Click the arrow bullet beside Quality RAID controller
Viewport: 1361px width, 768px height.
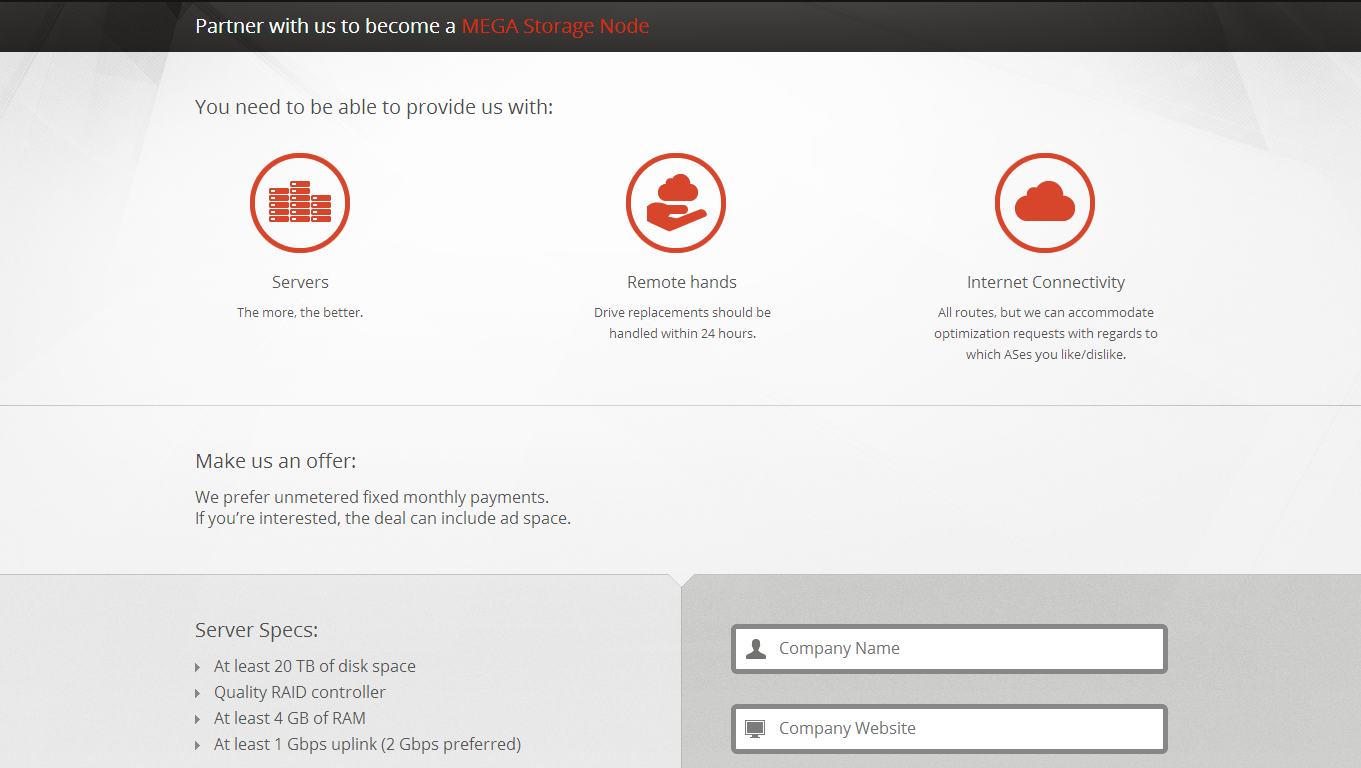coord(198,693)
